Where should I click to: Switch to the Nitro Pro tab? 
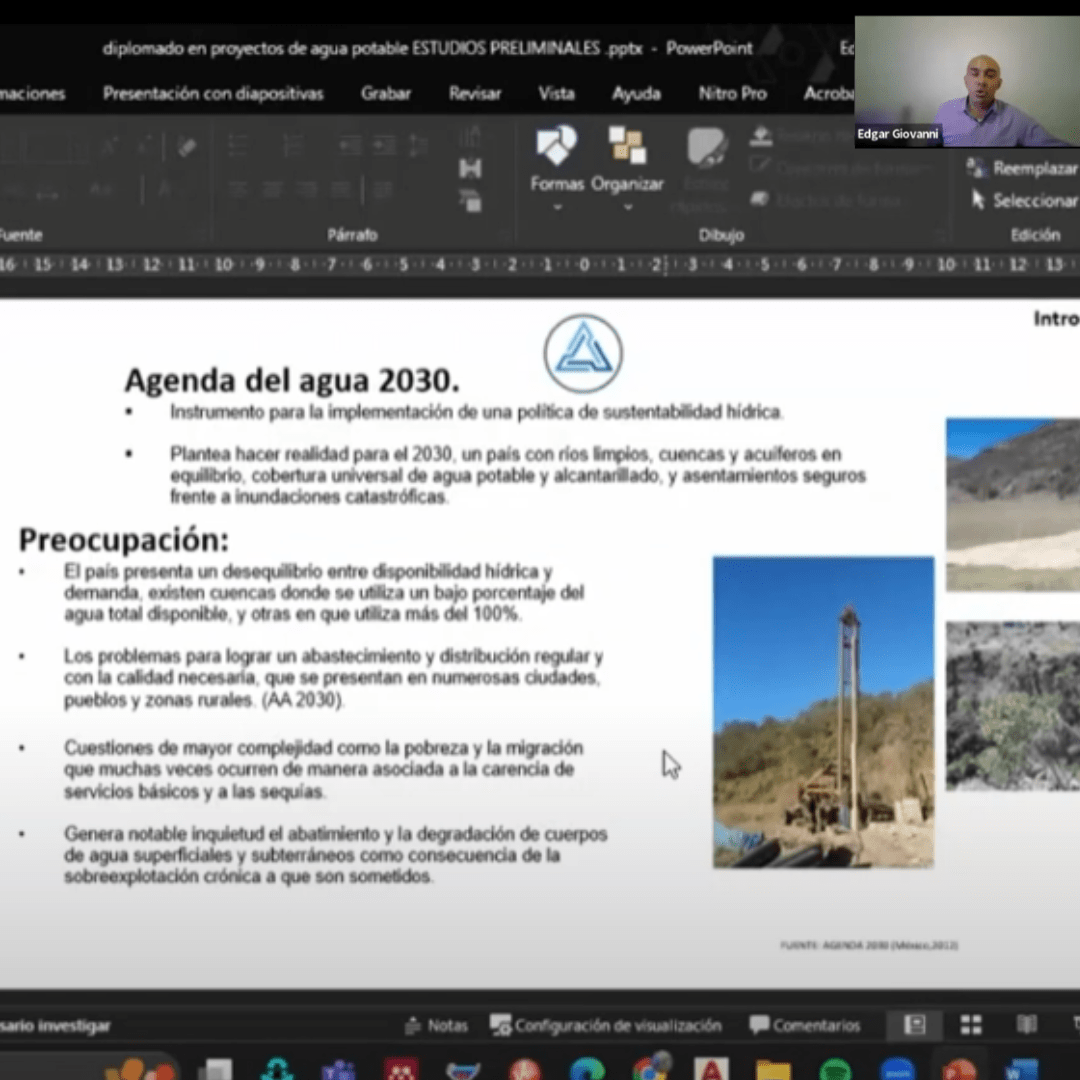click(732, 93)
